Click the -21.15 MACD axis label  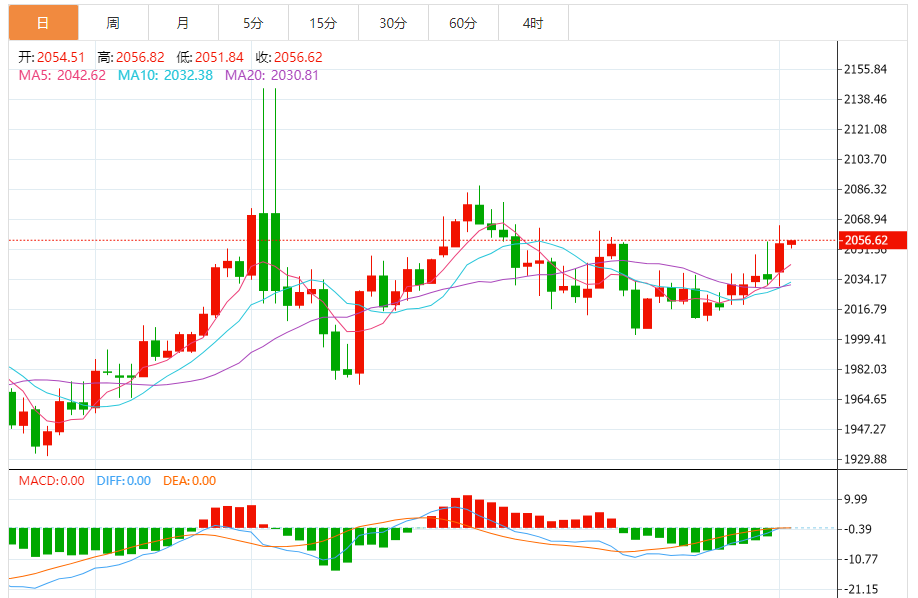[x=861, y=589]
